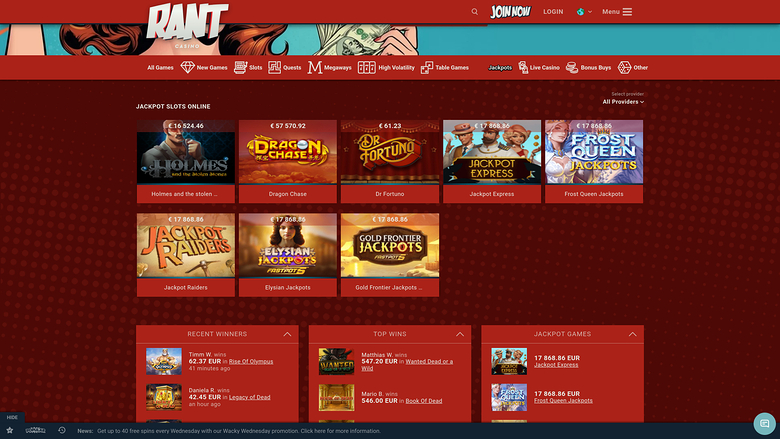The height and width of the screenshot is (439, 780).
Task: Collapse the Jackpot Games panel
Action: point(632,334)
